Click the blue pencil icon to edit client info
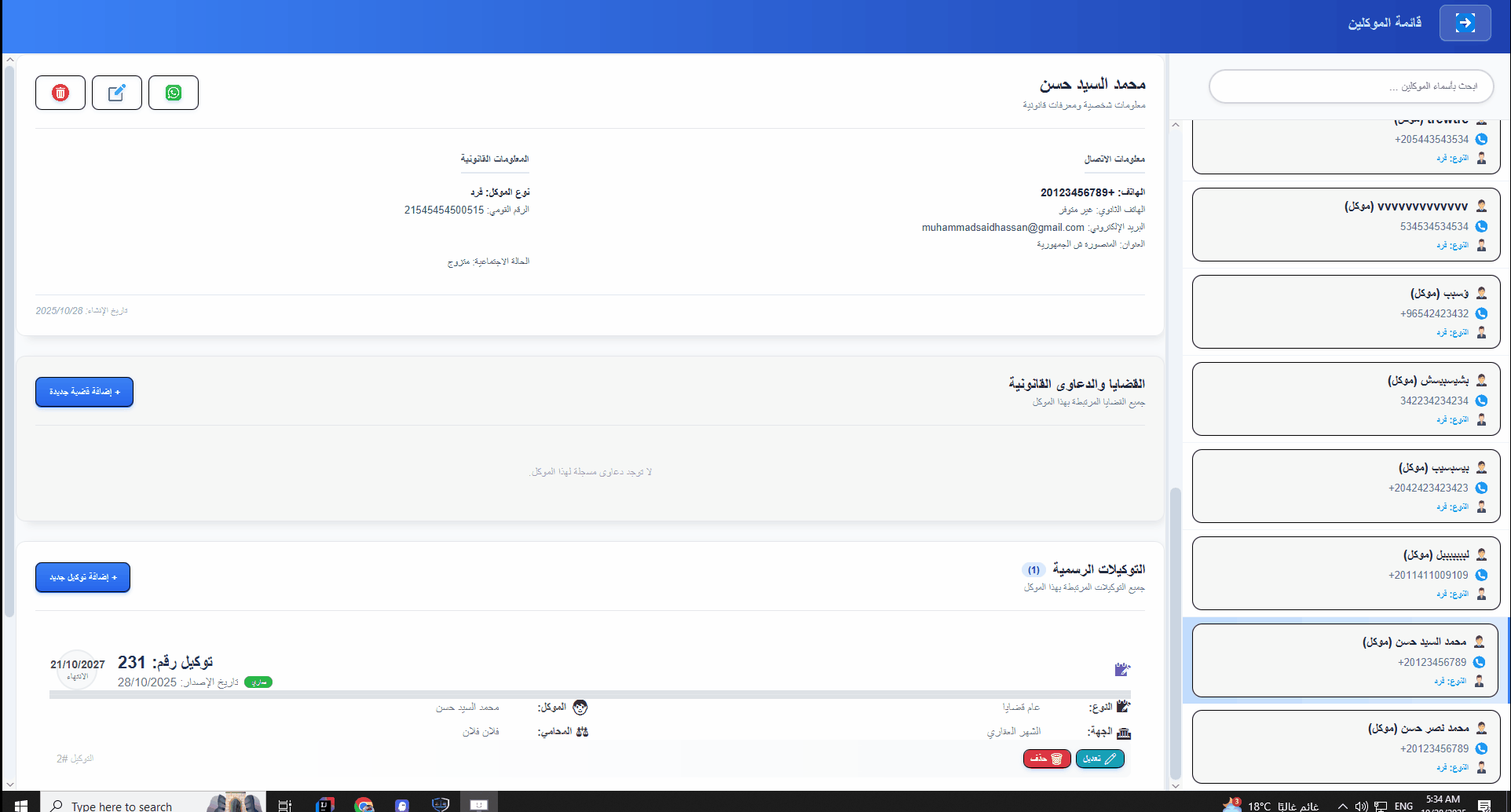1511x812 pixels. pos(116,92)
